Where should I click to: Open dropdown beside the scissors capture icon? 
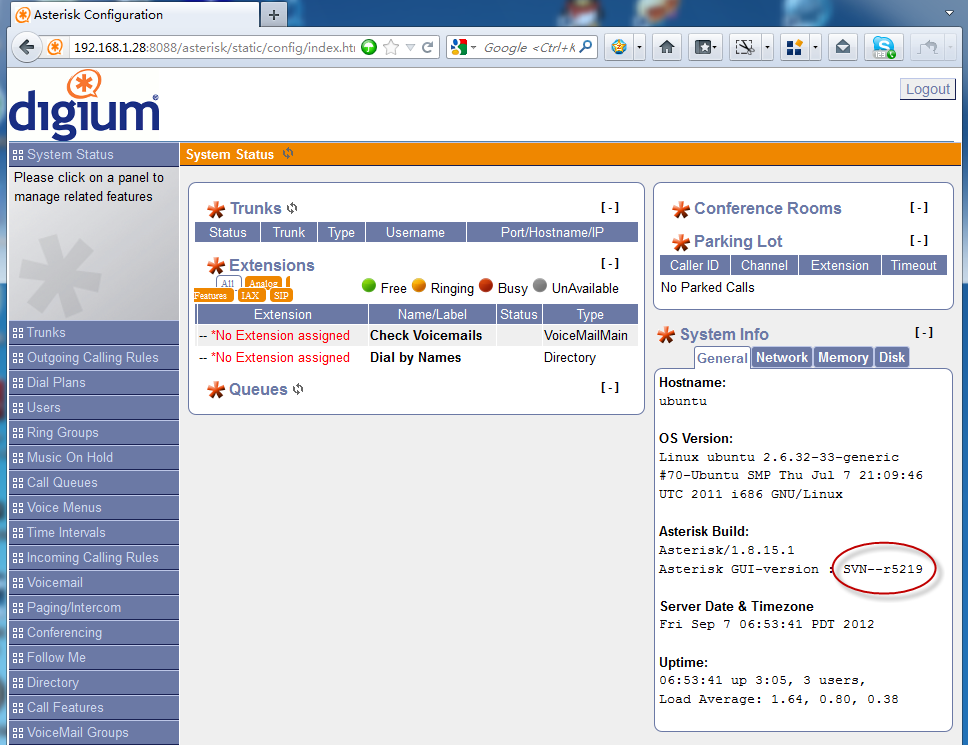point(767,47)
